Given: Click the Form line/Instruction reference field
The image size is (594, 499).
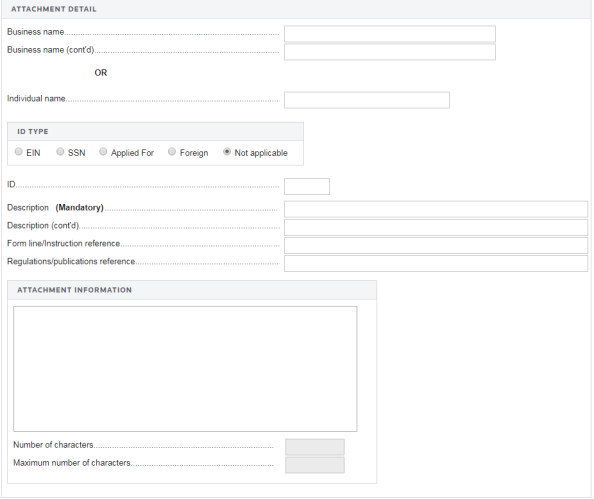Looking at the screenshot, I should tap(436, 245).
